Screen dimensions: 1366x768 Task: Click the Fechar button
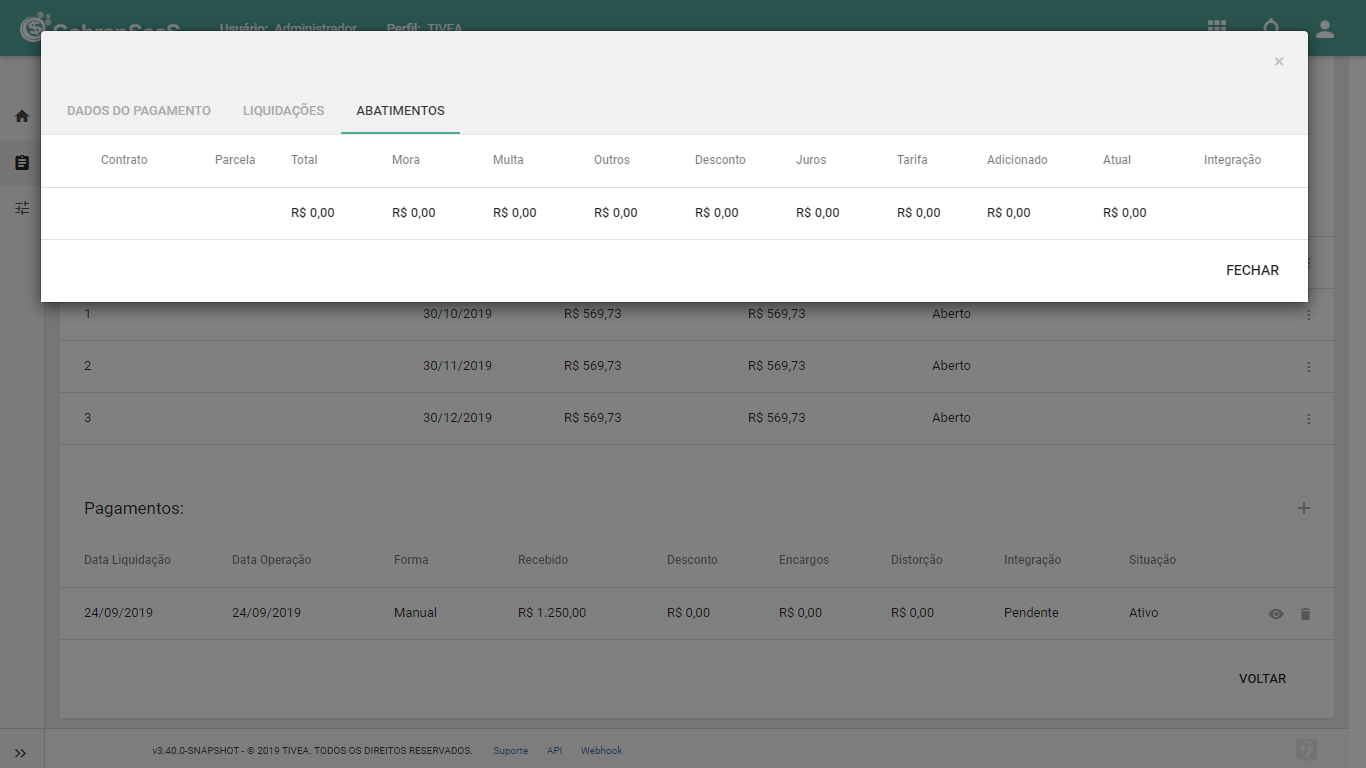coord(1252,270)
